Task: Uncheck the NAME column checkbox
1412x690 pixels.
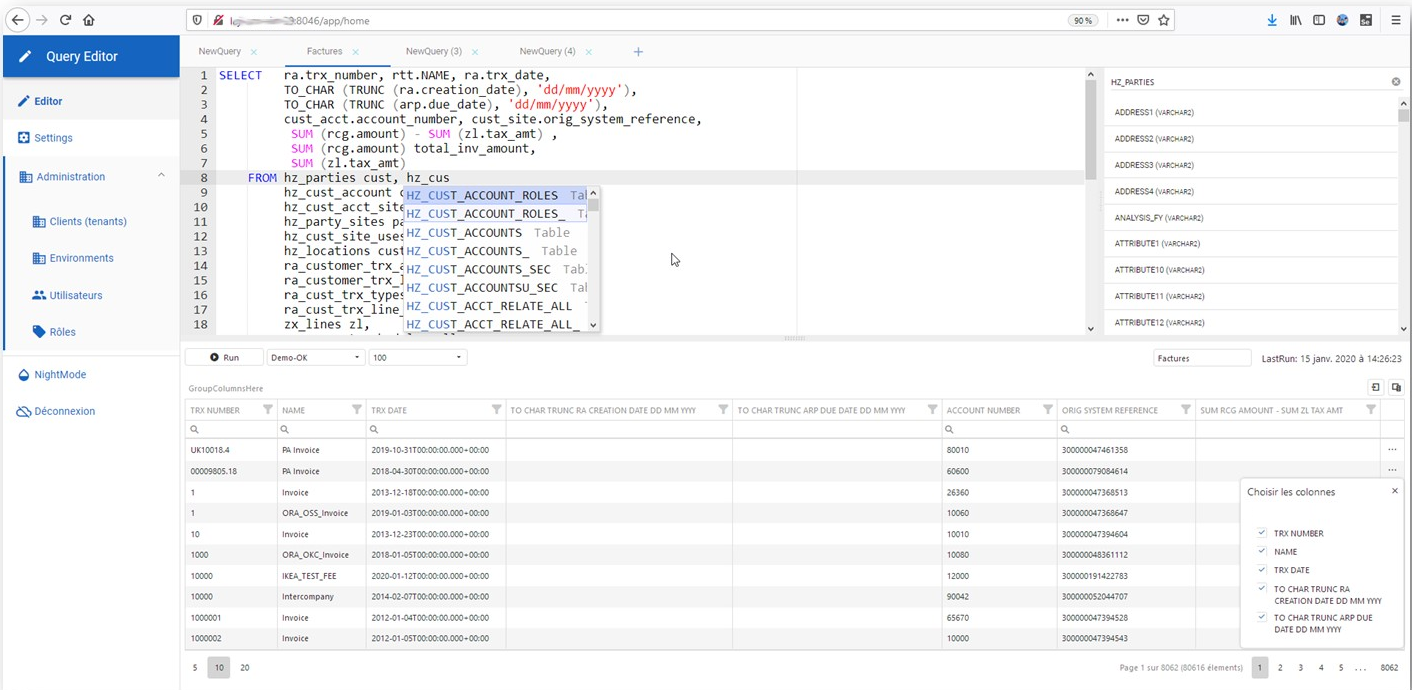Action: point(1261,551)
